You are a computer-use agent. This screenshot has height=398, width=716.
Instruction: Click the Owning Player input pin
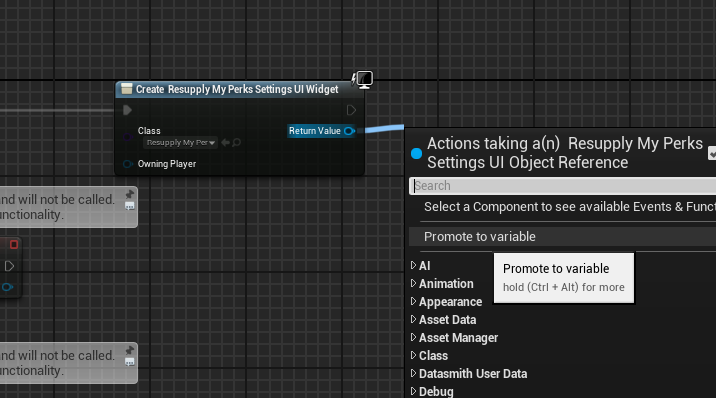(128, 164)
